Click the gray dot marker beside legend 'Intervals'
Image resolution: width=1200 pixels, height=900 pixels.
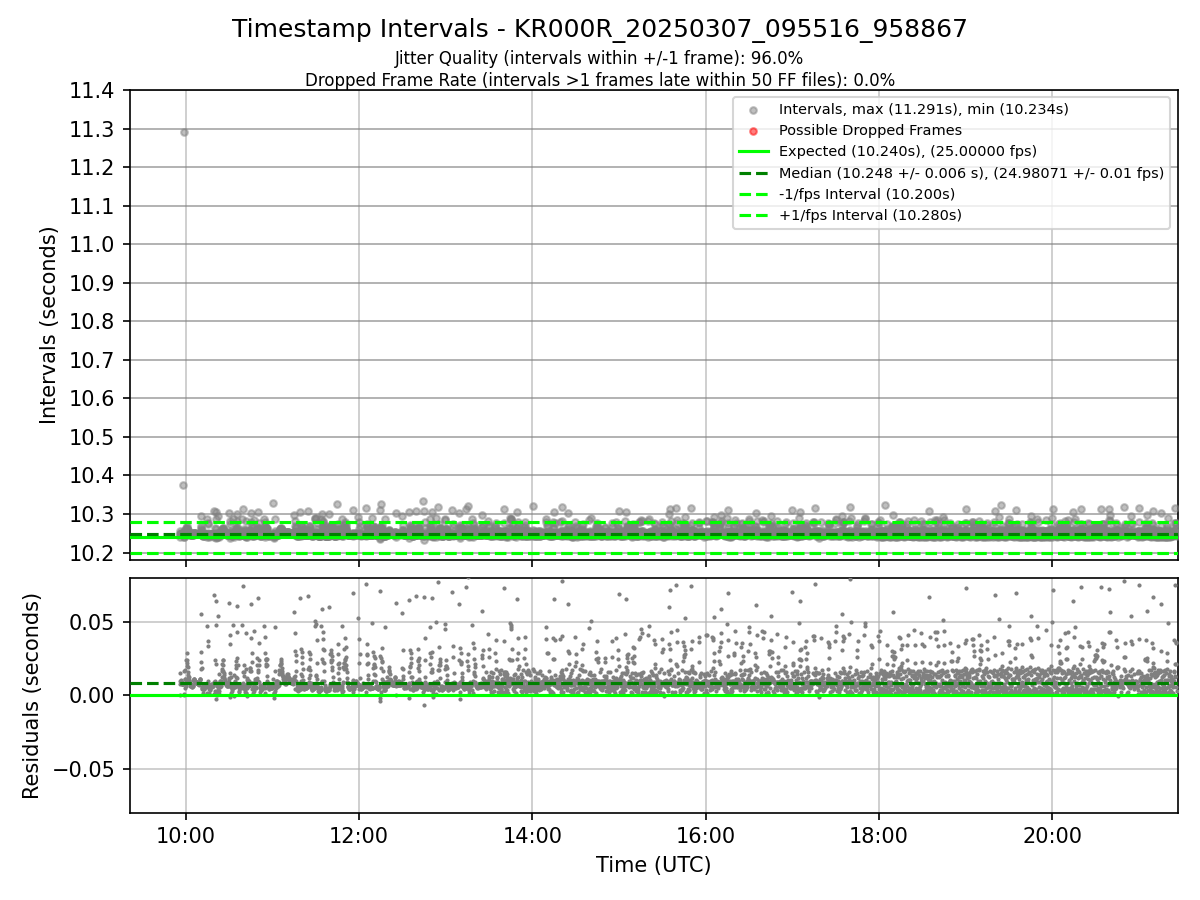click(754, 110)
